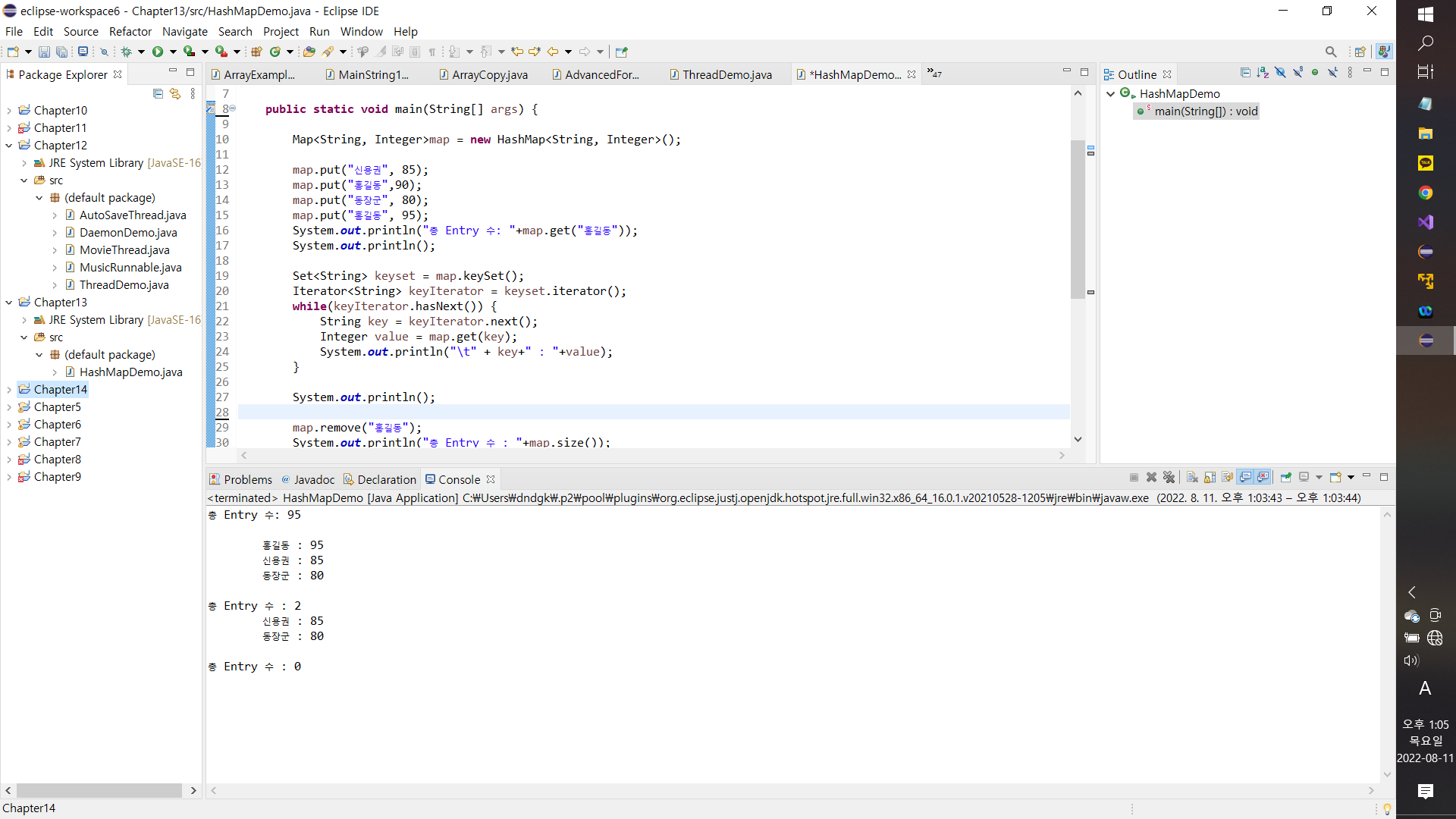The height and width of the screenshot is (819, 1456).
Task: Click the Clear Console icon
Action: tap(1192, 478)
